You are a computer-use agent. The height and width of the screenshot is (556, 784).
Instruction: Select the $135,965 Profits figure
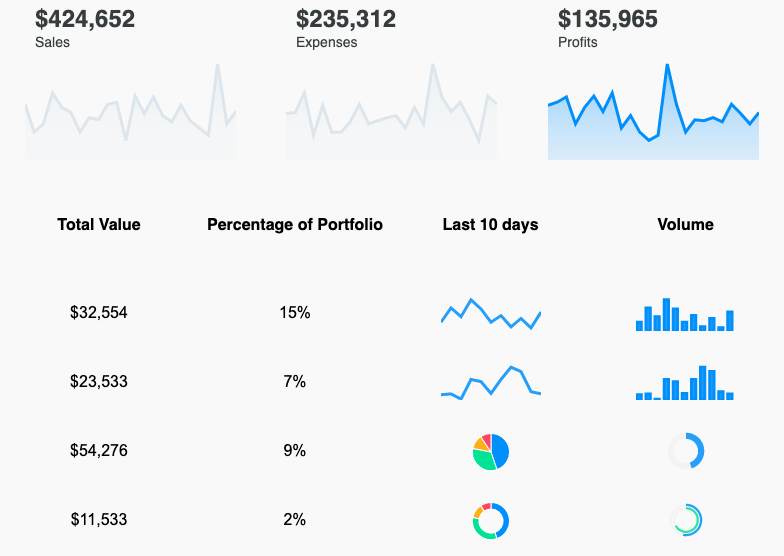[x=608, y=19]
